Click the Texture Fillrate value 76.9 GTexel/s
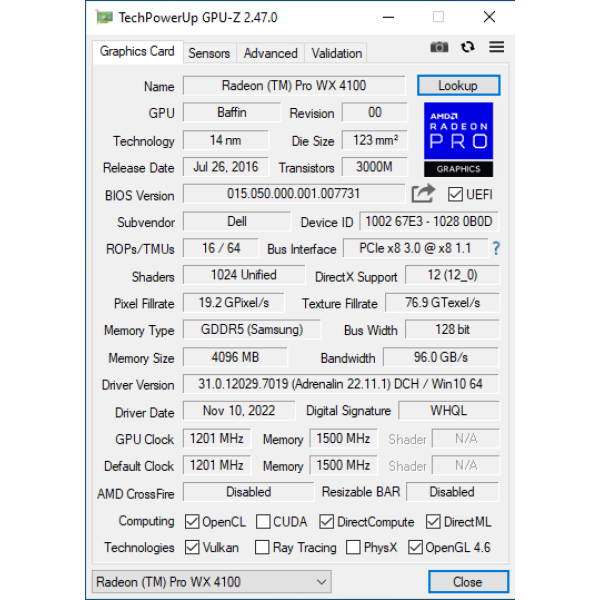Screen dimensions: 600x600 point(442,303)
